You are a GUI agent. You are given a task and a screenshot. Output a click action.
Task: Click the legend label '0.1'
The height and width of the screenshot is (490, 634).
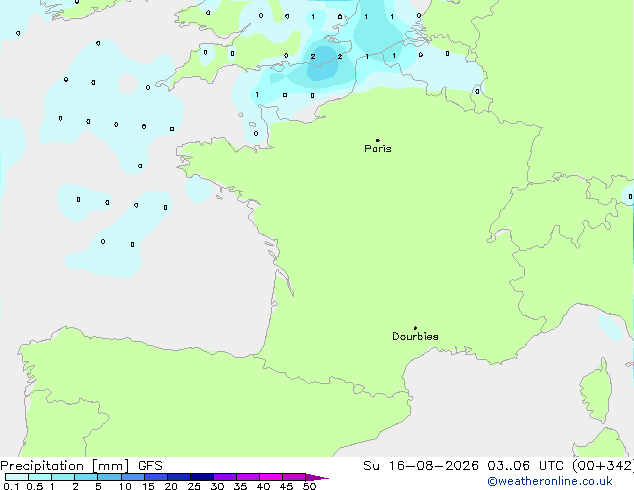coord(11,486)
